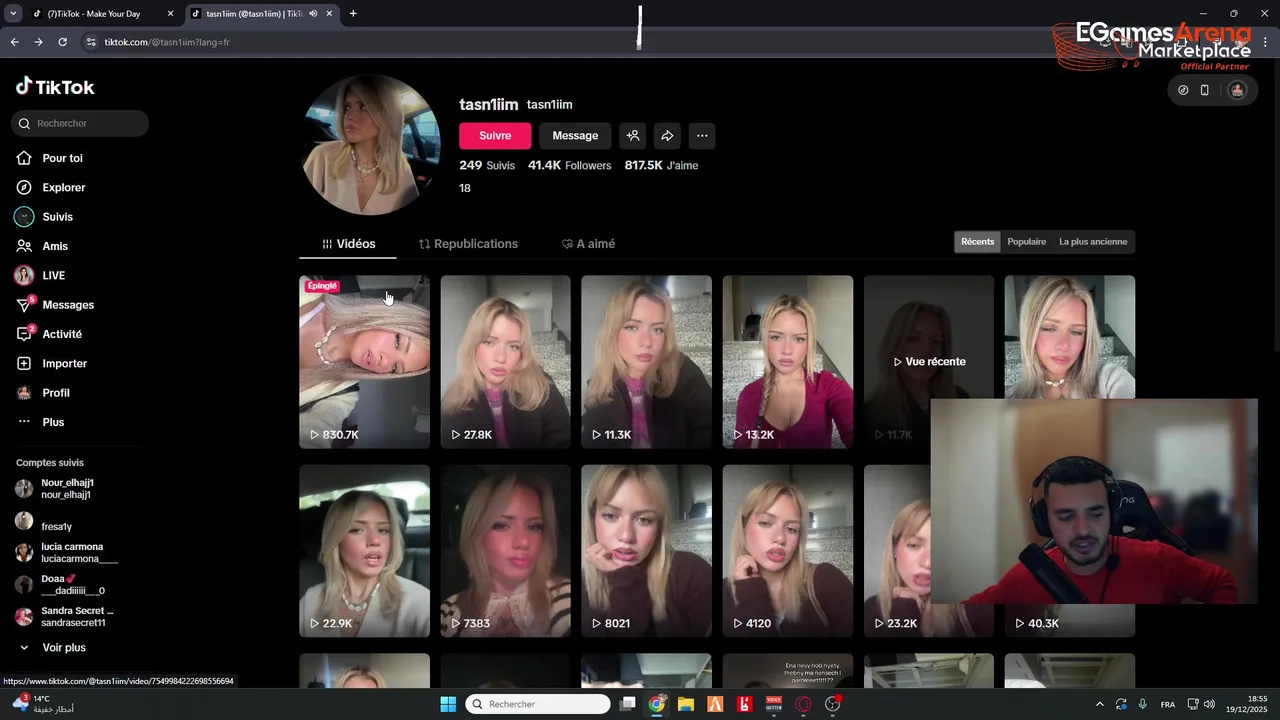This screenshot has width=1280, height=720.
Task: Click the tasn1iim profile picture
Action: coord(371,145)
